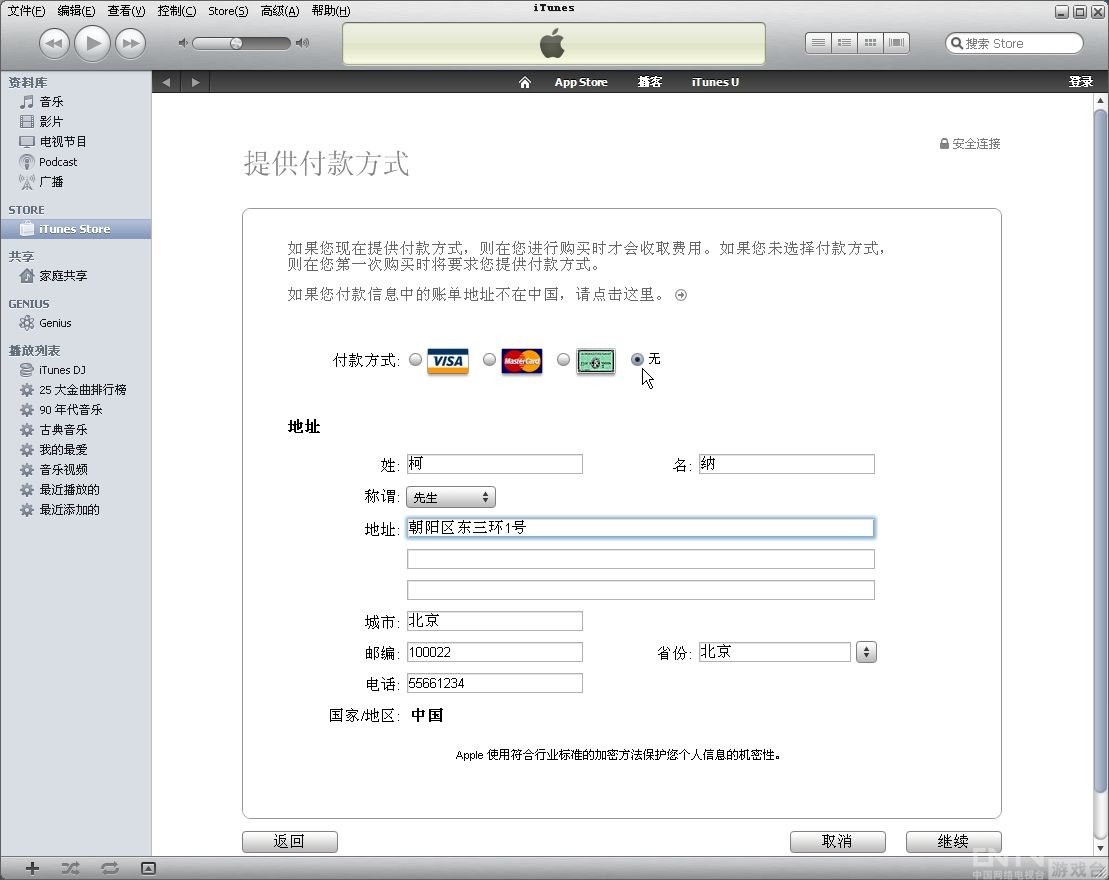Click inside the 搜索 Store search field
Screen dimensions: 1109x880
(x=1013, y=43)
